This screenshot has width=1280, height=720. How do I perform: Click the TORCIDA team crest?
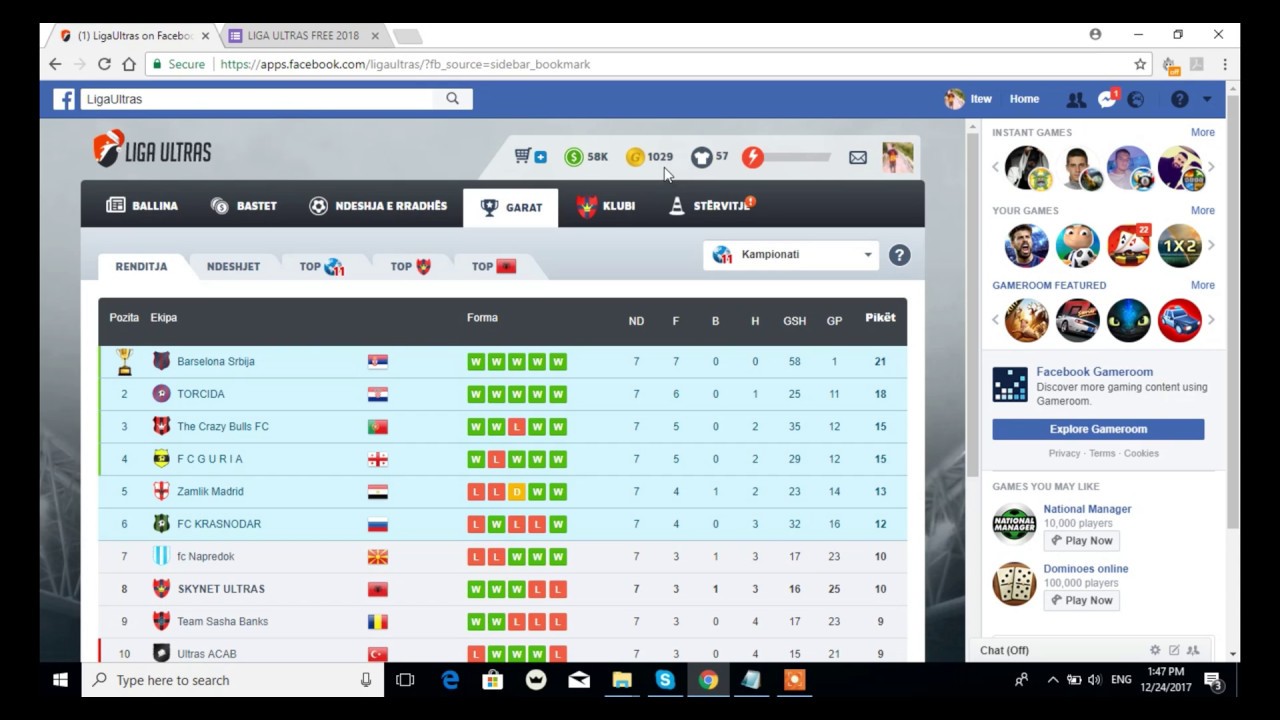coord(161,394)
